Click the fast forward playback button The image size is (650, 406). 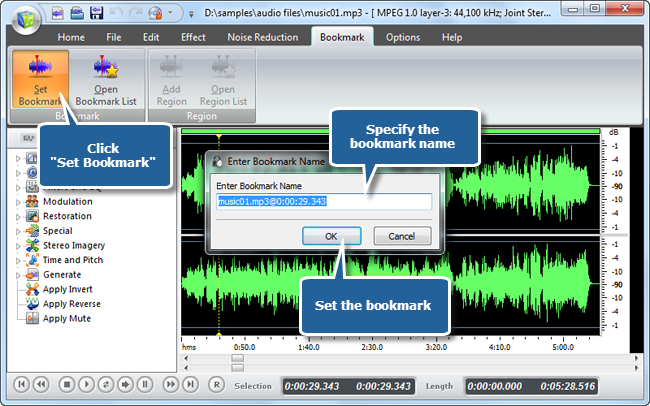point(170,384)
